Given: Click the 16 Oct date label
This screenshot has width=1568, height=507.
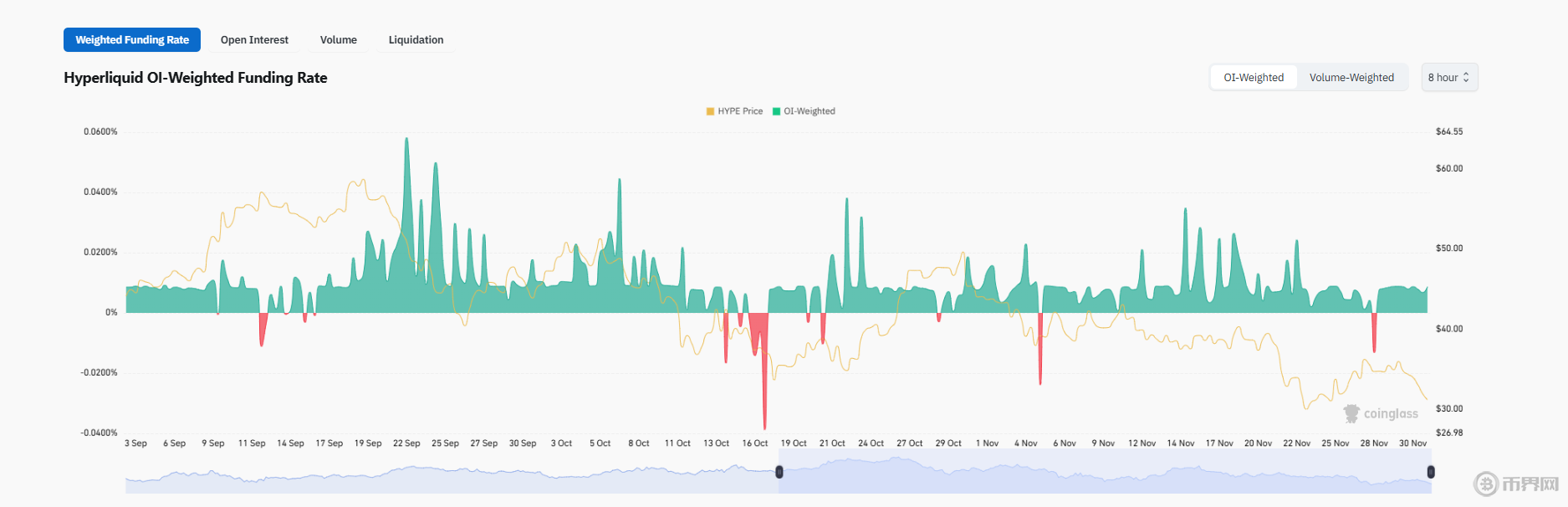Looking at the screenshot, I should 755,443.
